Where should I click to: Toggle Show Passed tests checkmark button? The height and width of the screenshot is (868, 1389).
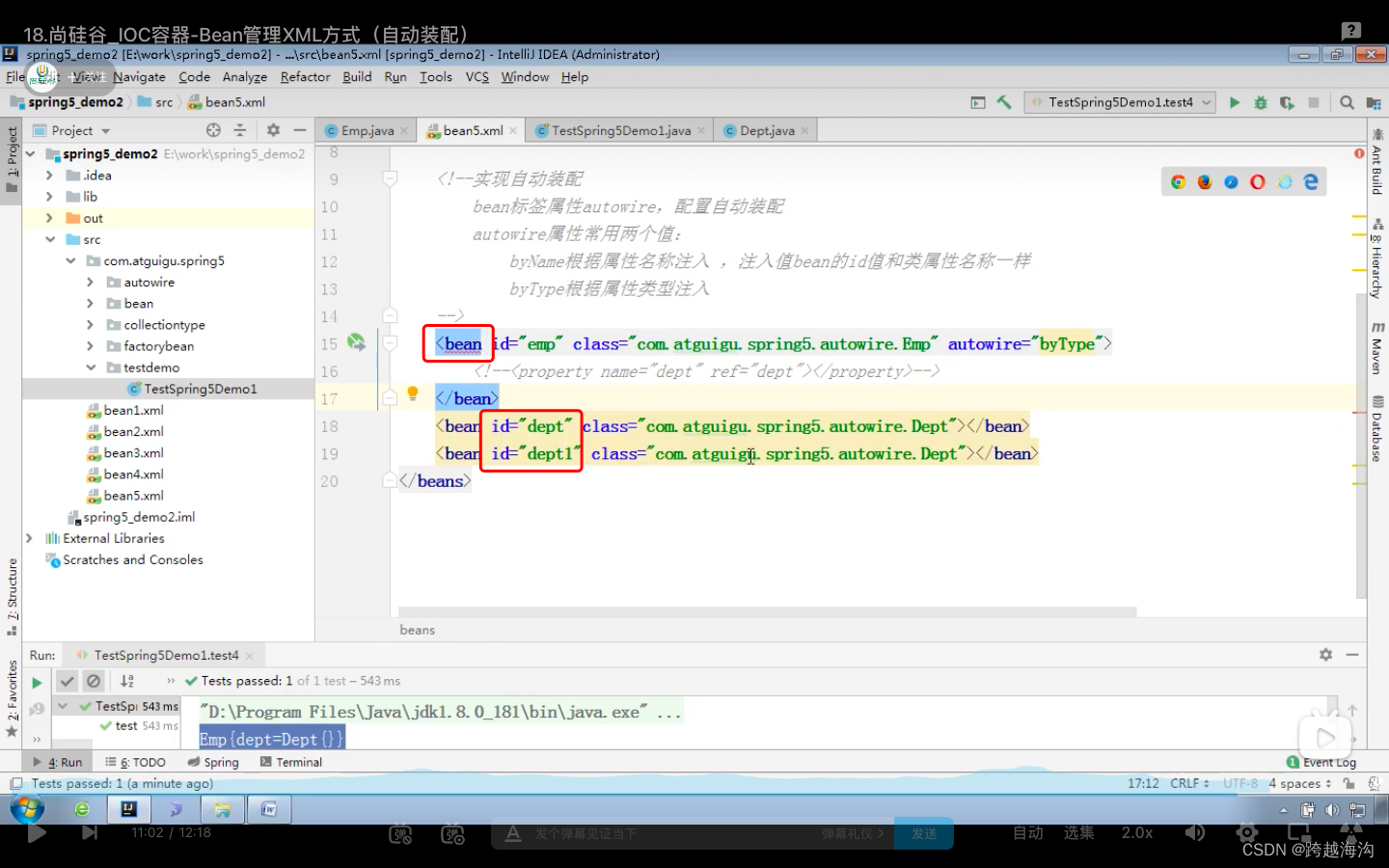pos(67,681)
